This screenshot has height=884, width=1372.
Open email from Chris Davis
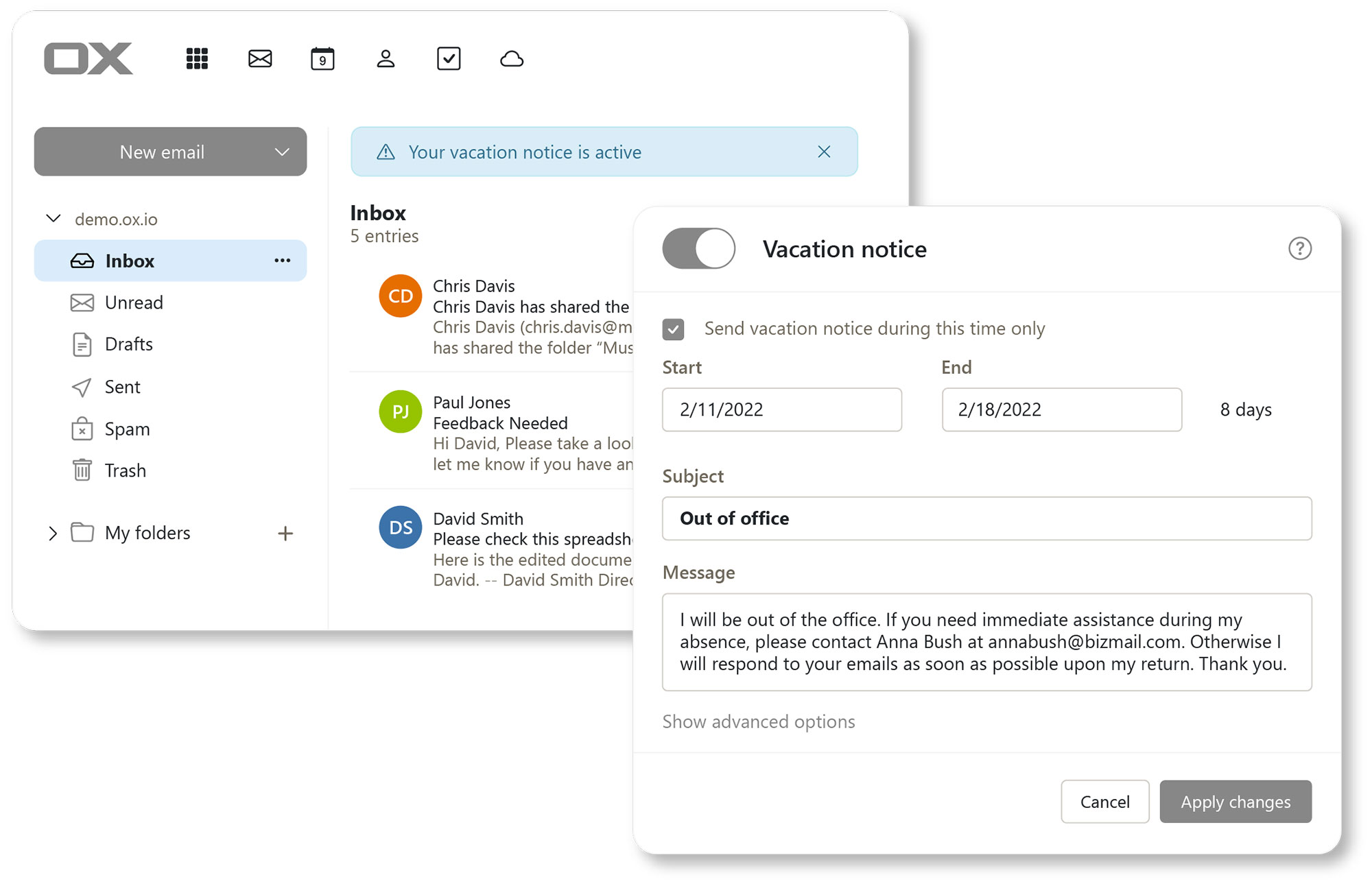(x=492, y=316)
